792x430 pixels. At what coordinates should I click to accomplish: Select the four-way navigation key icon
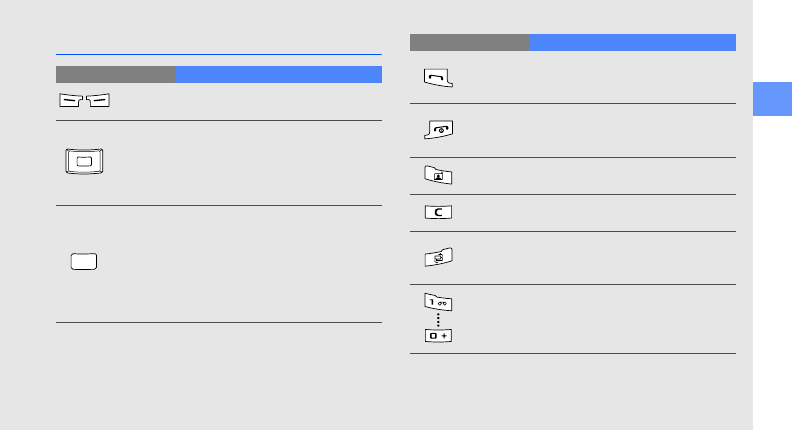(84, 163)
